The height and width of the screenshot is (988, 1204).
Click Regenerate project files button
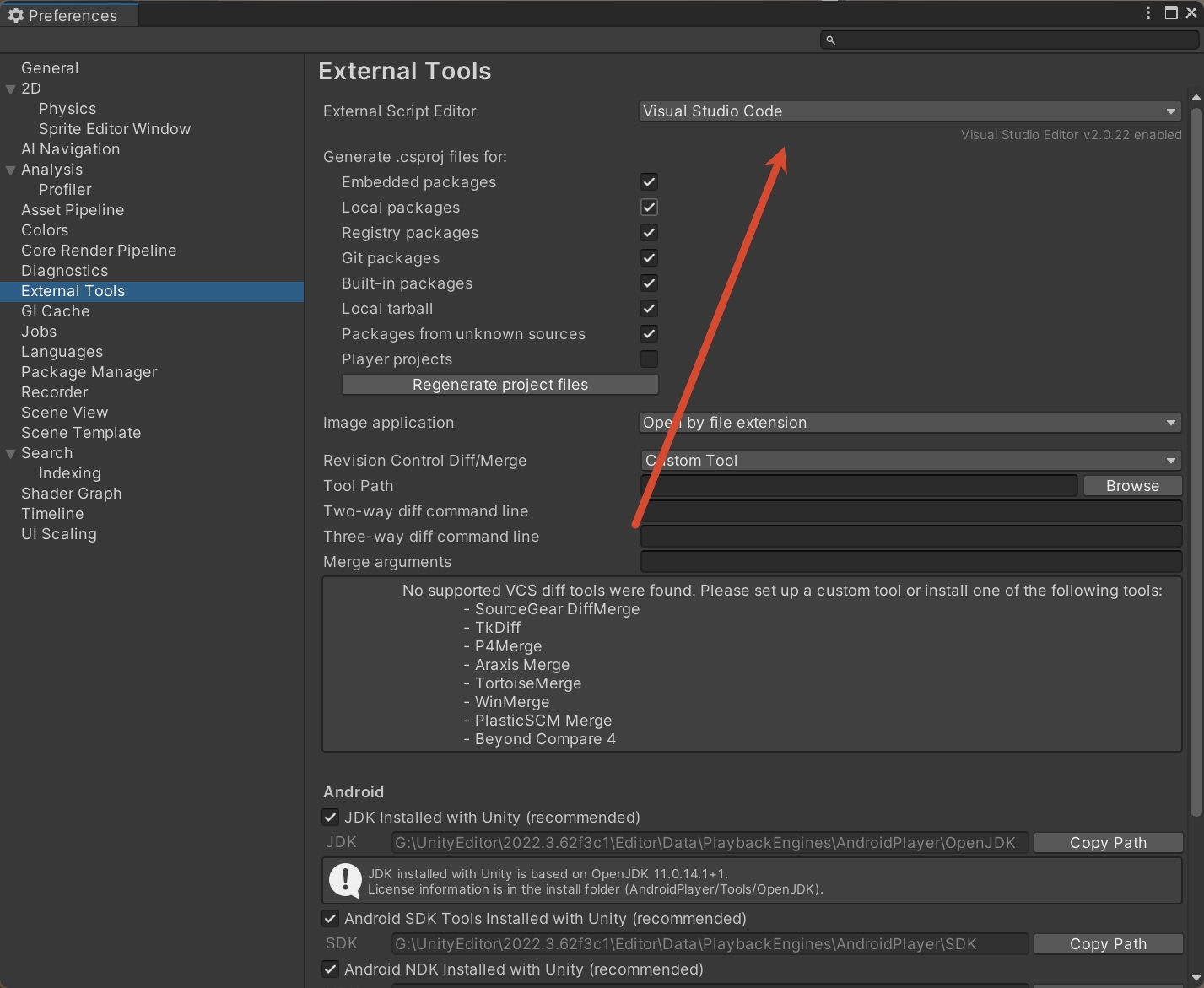500,385
